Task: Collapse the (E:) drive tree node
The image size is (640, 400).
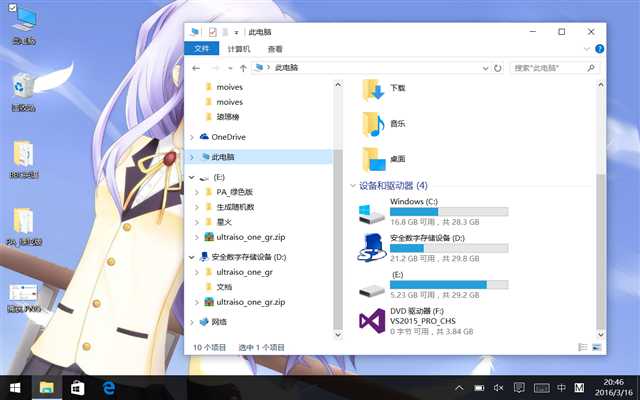Action: point(191,177)
